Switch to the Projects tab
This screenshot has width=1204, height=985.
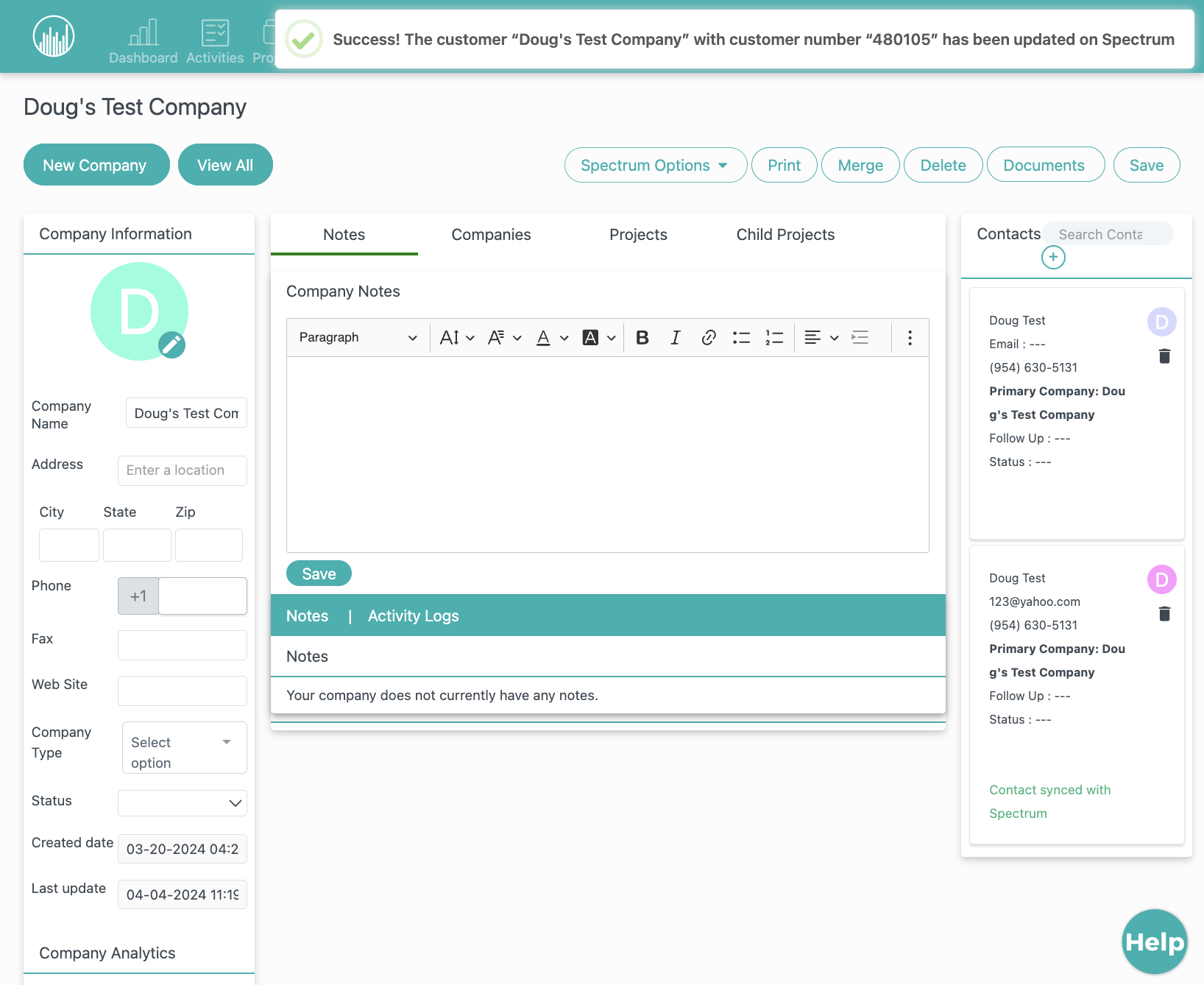638,234
